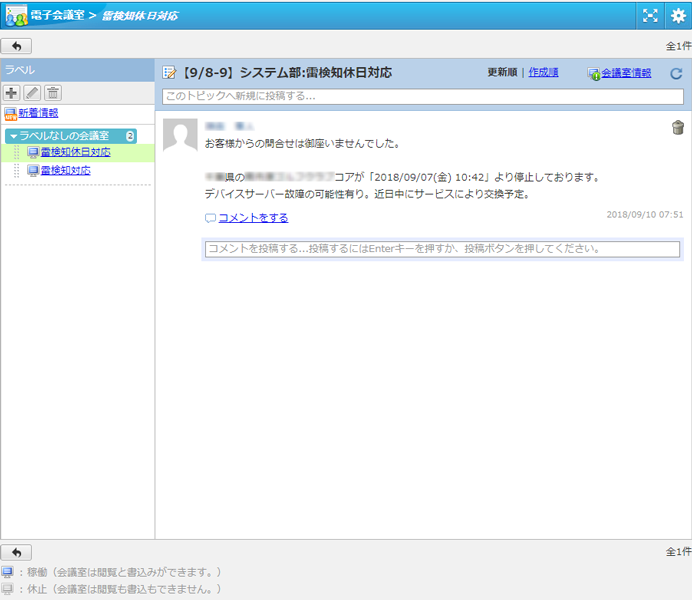Collapse the ラベルなしの会議室 group
The height and width of the screenshot is (600, 692).
point(13,136)
